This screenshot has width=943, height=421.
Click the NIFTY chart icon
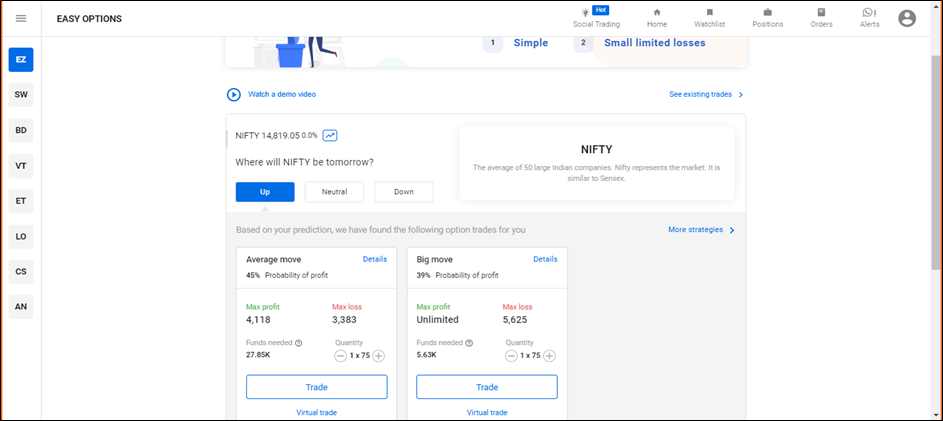coord(330,135)
